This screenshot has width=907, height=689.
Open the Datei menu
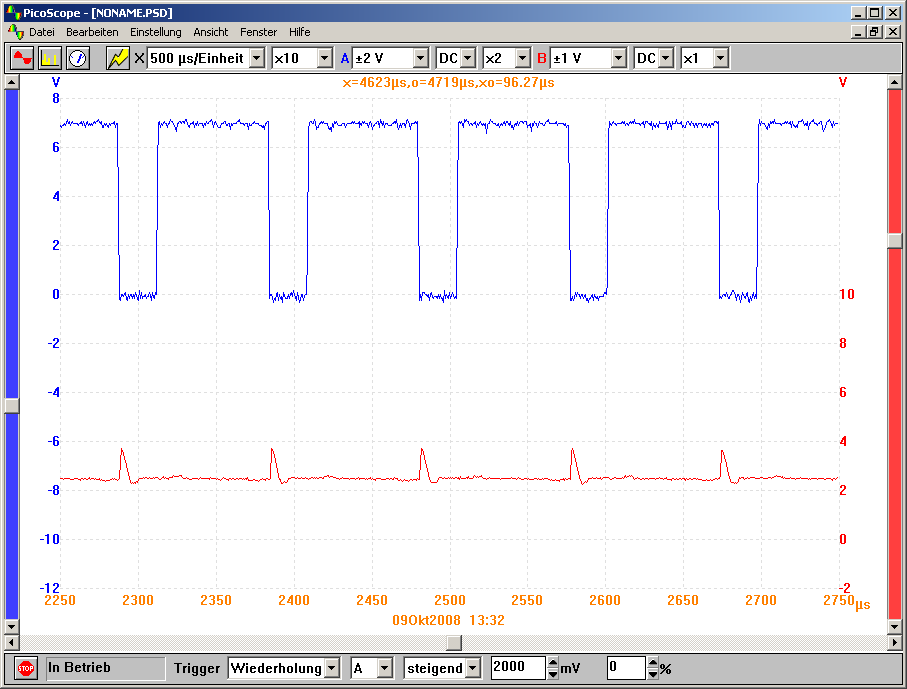point(42,32)
